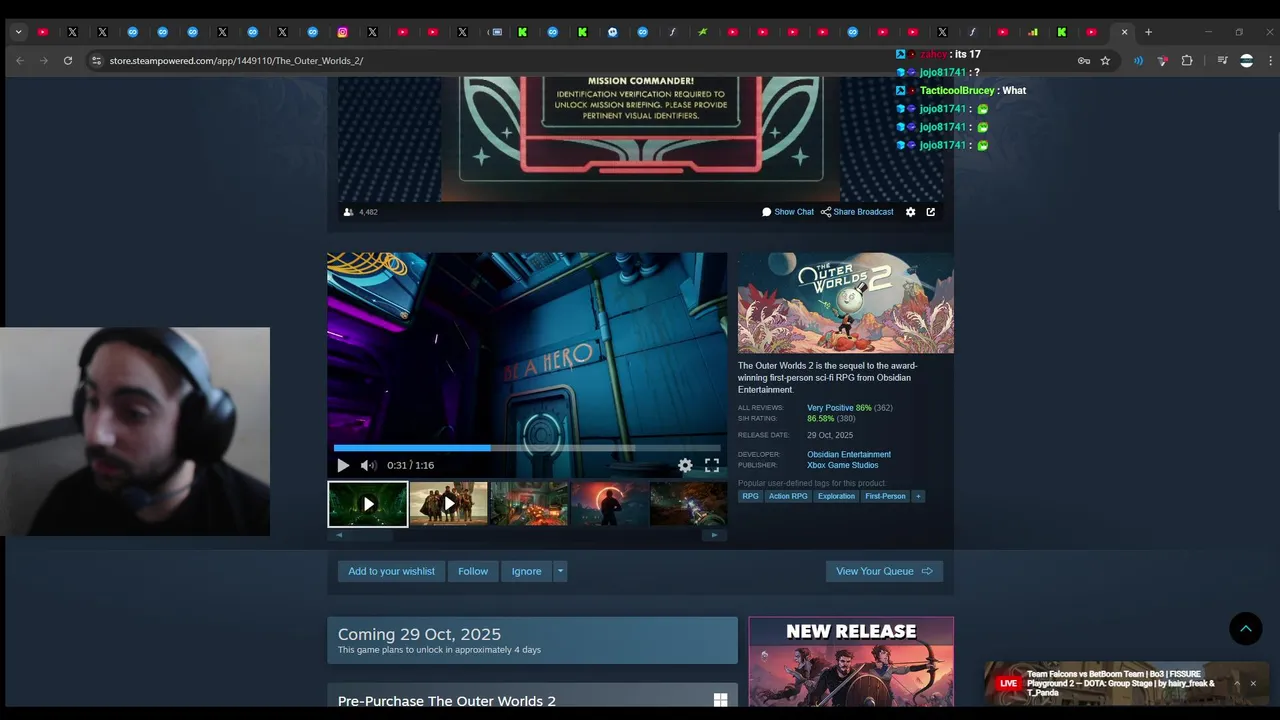Go back in browser history
Screen dimensions: 1280x720
(20, 61)
